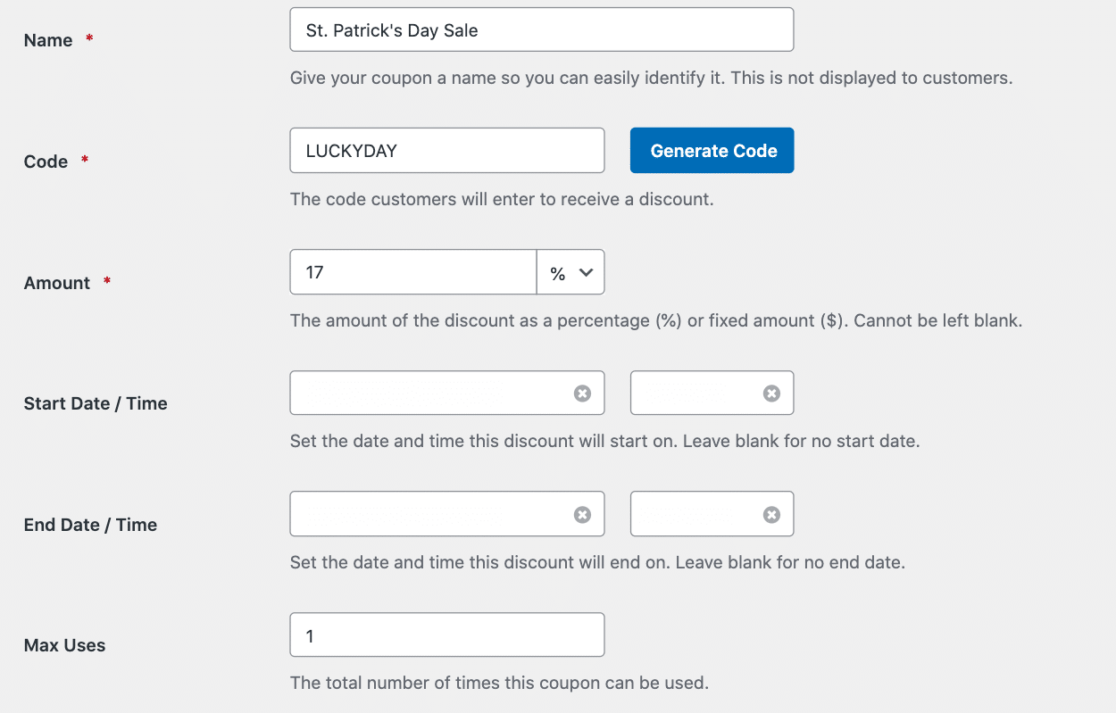Viewport: 1116px width, 713px height.
Task: Clear the Start Time field with its X icon
Action: 772,394
